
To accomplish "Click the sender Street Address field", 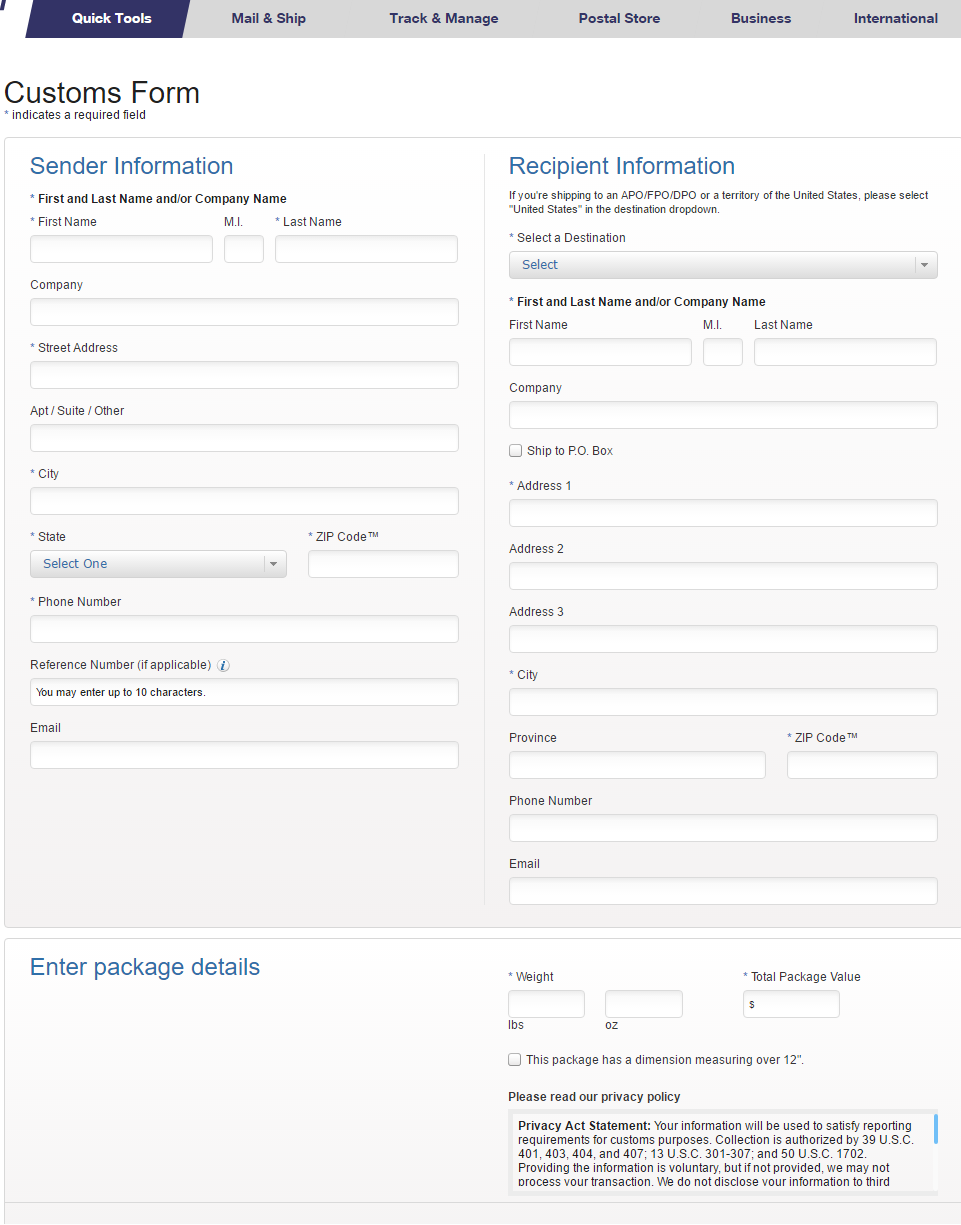I will coord(244,375).
